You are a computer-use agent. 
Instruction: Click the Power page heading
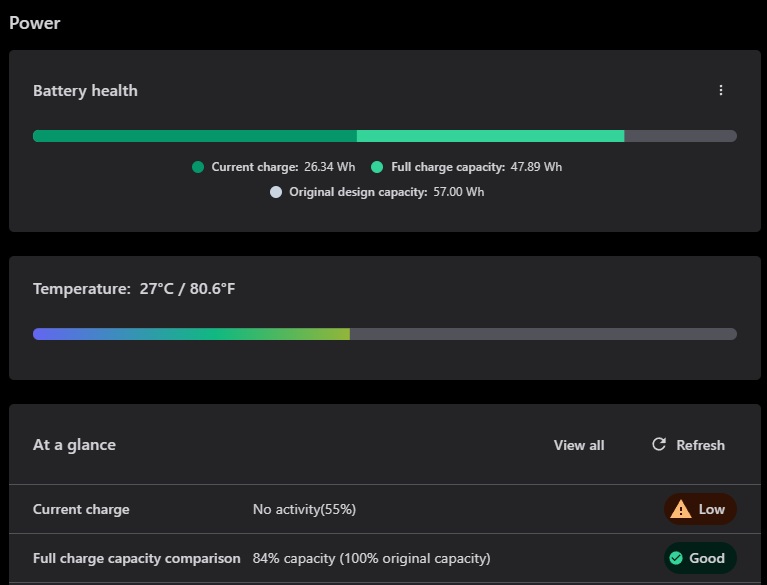tap(35, 23)
